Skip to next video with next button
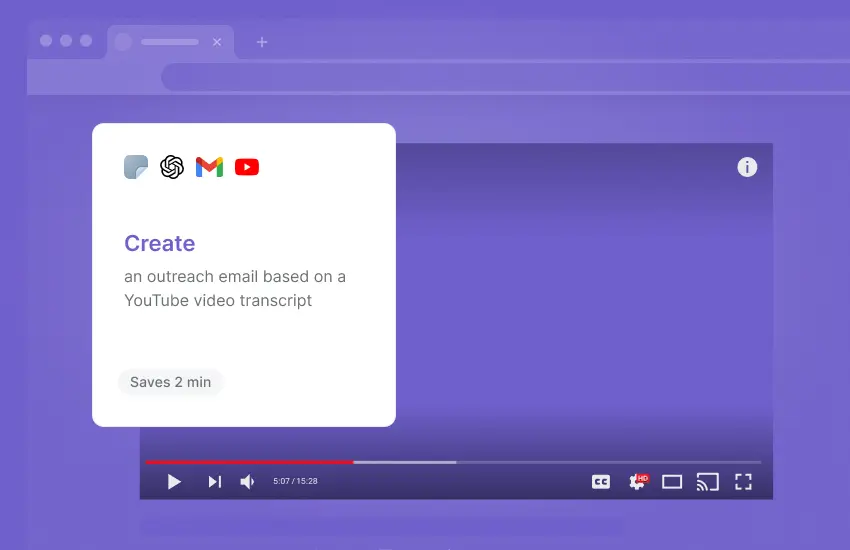The height and width of the screenshot is (550, 850). 215,482
